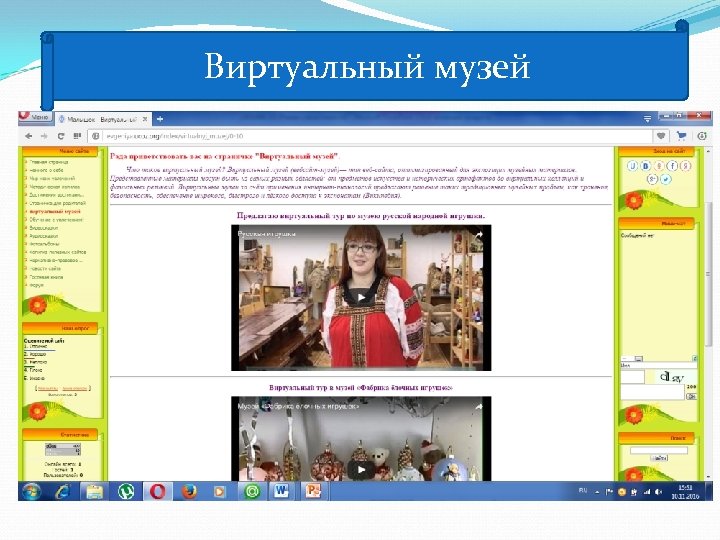Share the Фабрика ёлочных игрушек video
This screenshot has height=540, width=720.
[479, 406]
